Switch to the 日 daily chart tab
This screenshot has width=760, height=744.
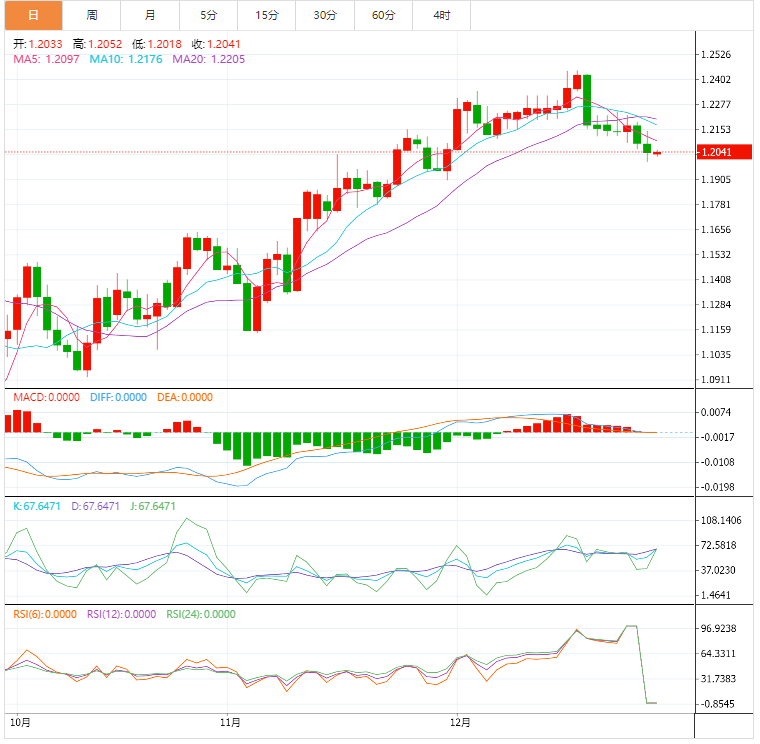click(x=32, y=15)
